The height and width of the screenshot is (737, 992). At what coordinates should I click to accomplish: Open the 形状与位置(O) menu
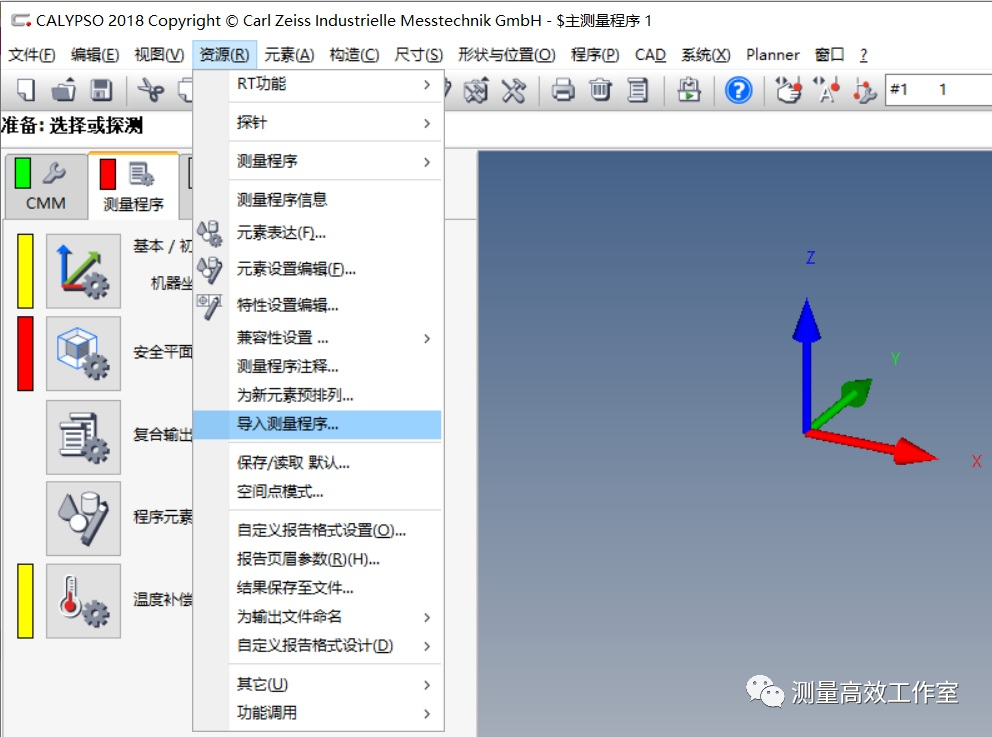(507, 55)
